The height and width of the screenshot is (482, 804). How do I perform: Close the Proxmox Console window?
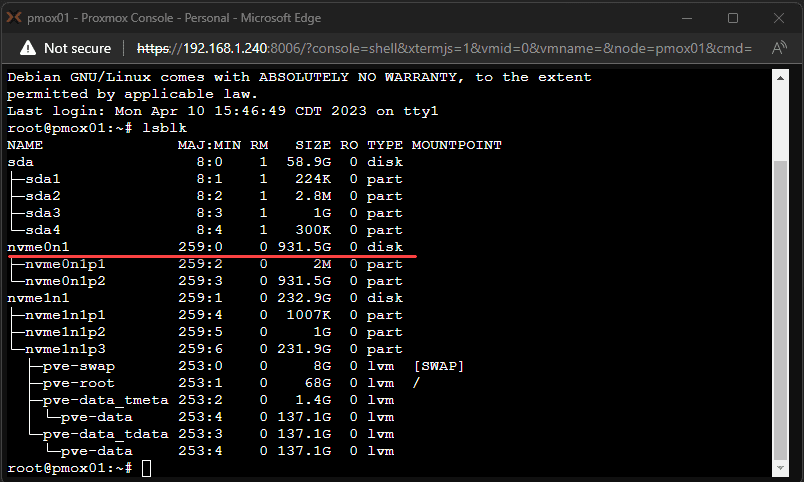coord(778,18)
